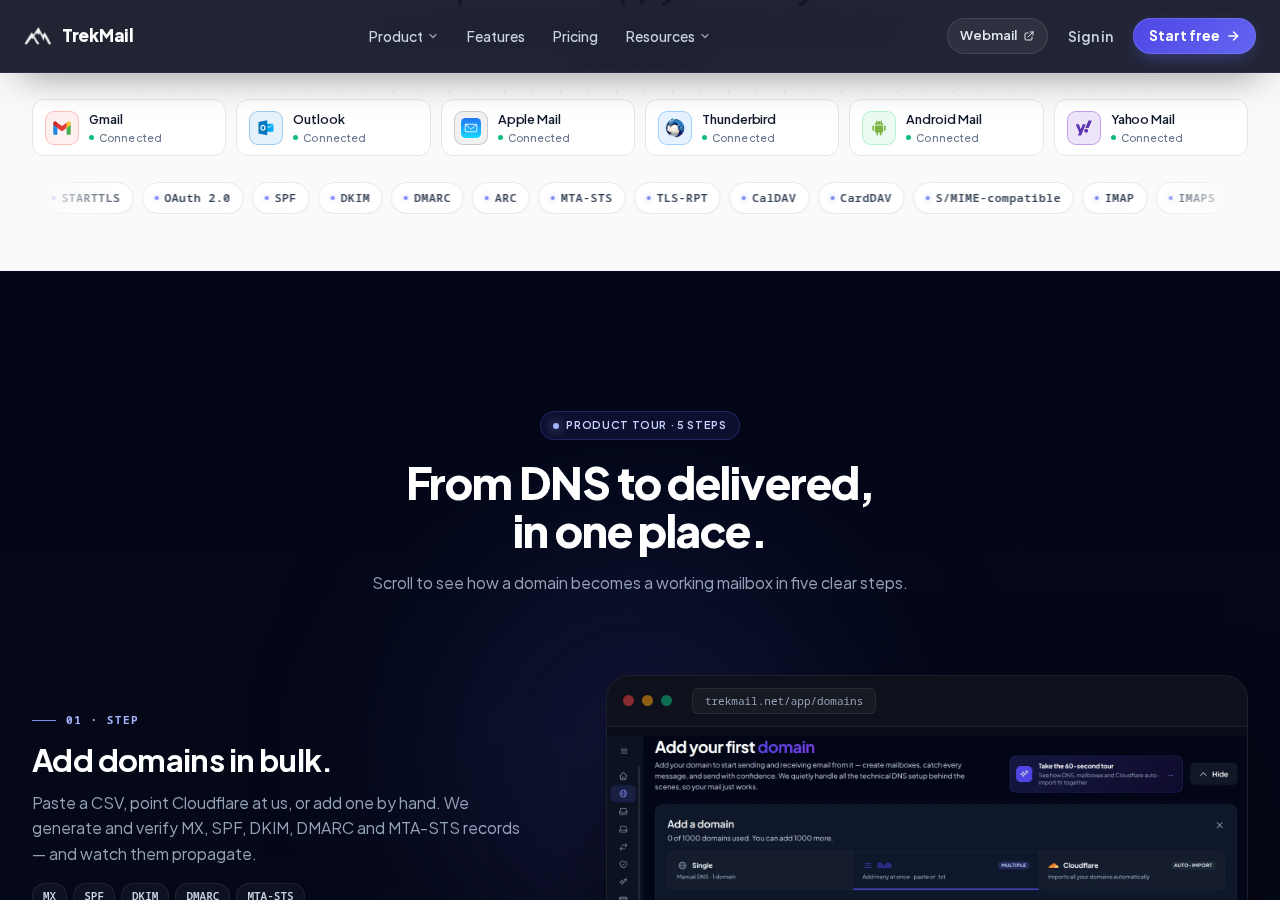The image size is (1280, 900).
Task: Open the Features nav item
Action: click(x=495, y=36)
